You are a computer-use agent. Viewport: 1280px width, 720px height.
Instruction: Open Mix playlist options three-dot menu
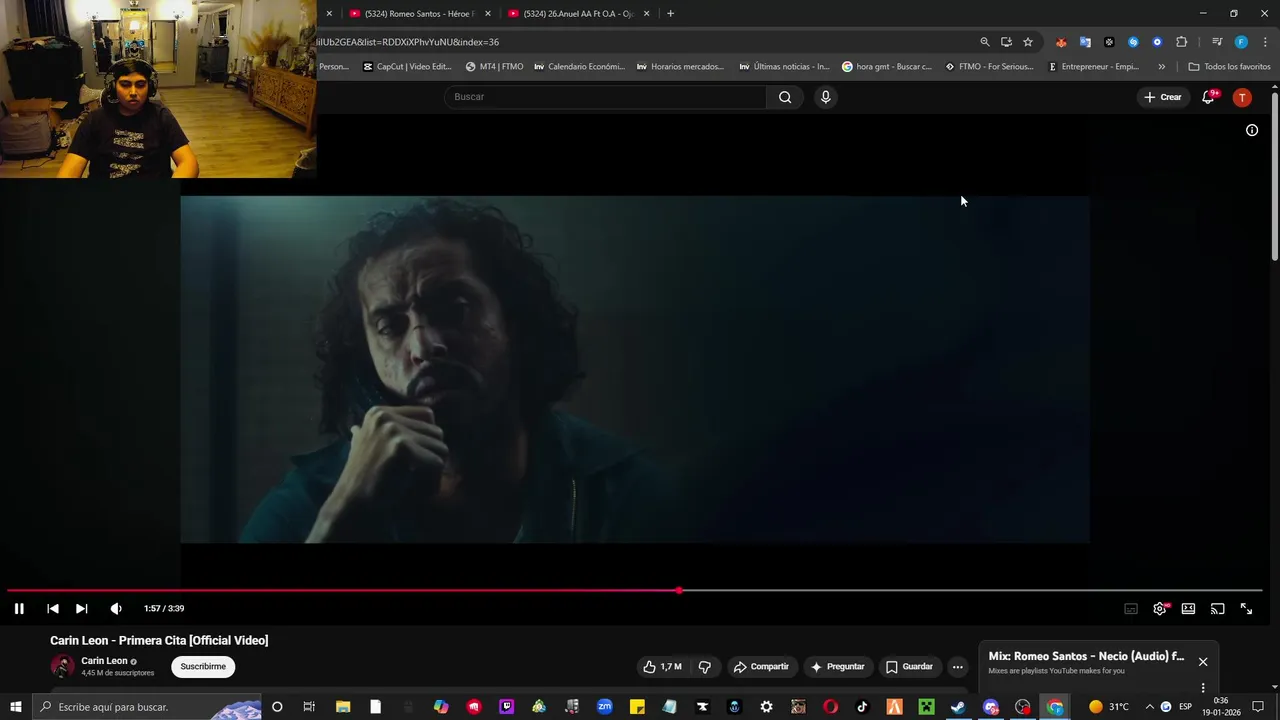(1203, 688)
